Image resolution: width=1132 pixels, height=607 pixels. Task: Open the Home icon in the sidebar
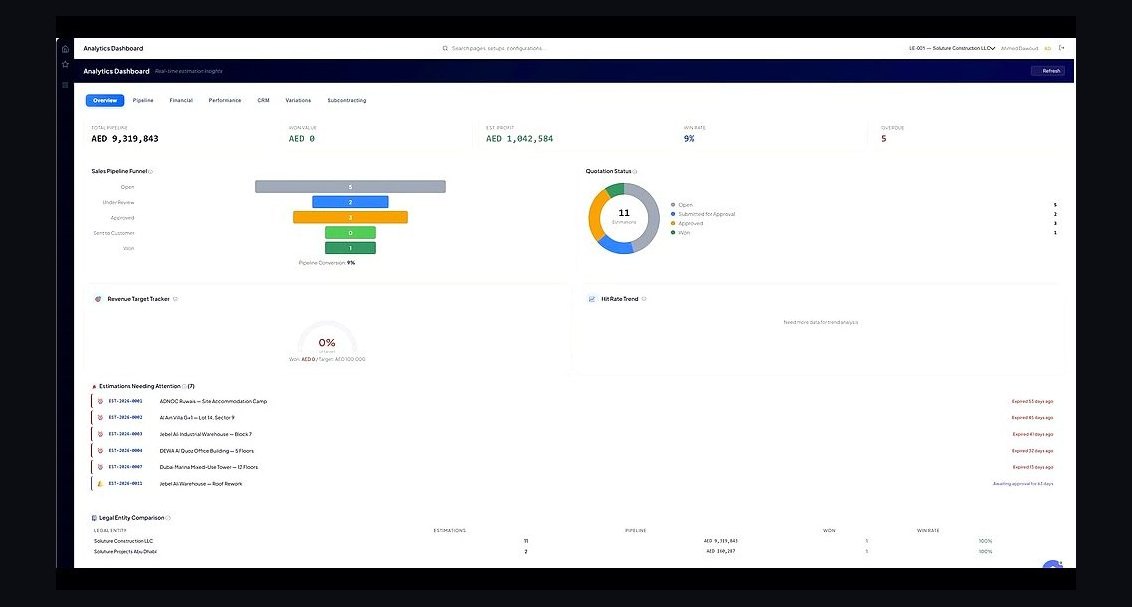[x=65, y=49]
